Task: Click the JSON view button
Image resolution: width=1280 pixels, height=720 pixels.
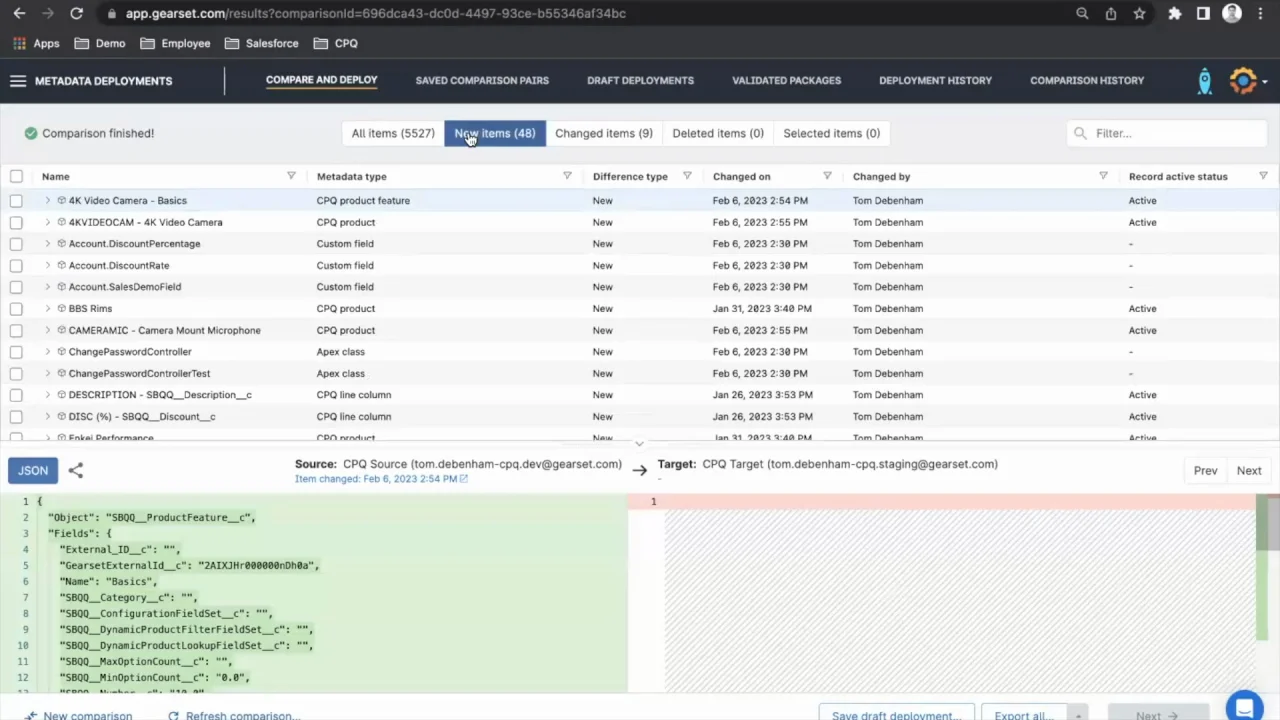Action: point(32,470)
